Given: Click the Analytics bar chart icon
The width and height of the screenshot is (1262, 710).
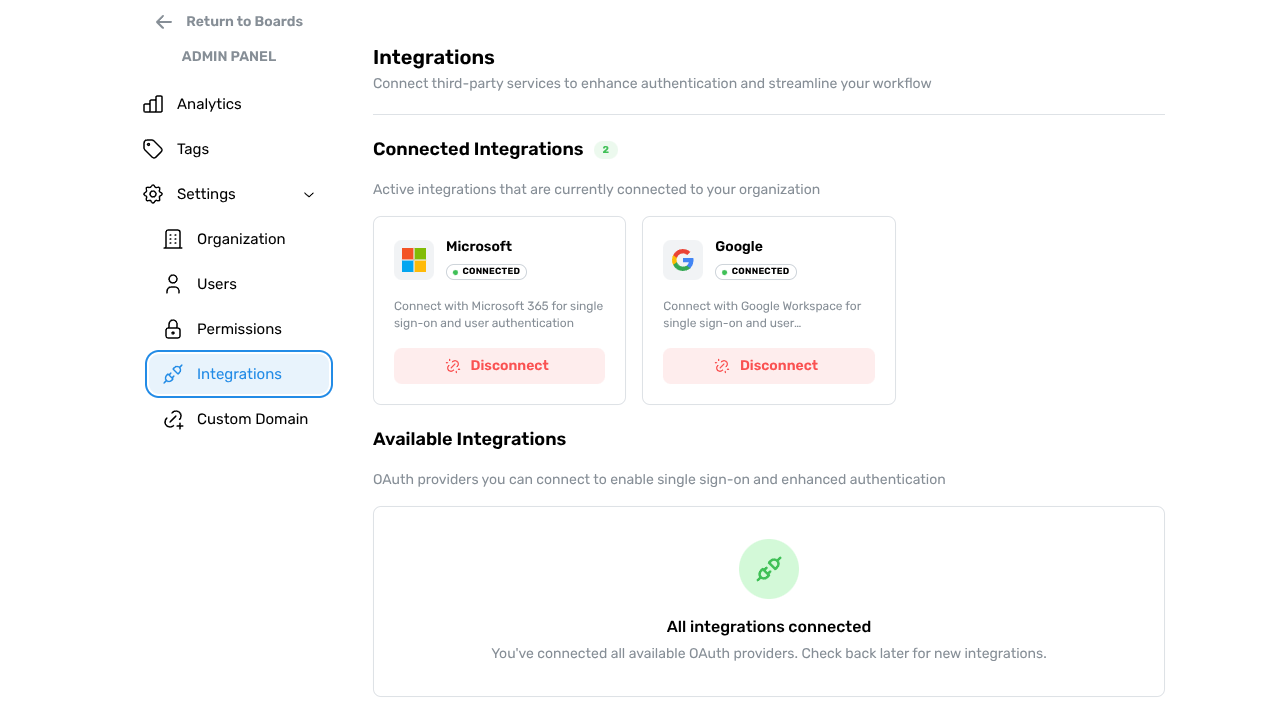Looking at the screenshot, I should click(153, 104).
